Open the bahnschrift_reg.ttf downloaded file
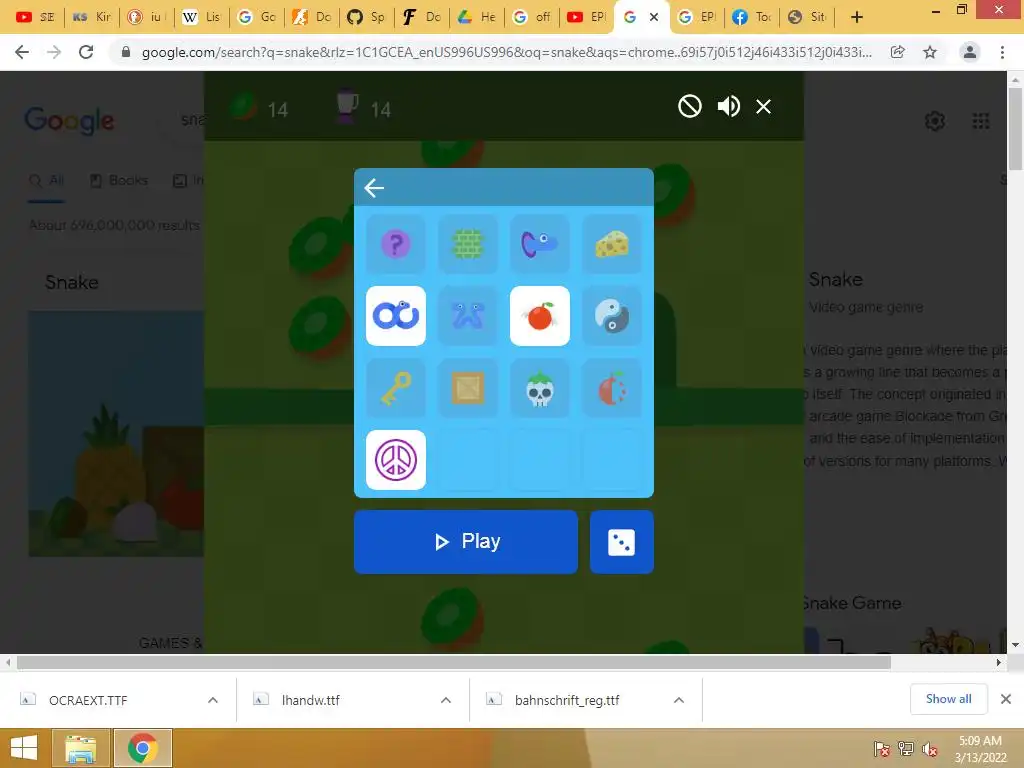Screen dimensions: 1024x768 [567, 700]
